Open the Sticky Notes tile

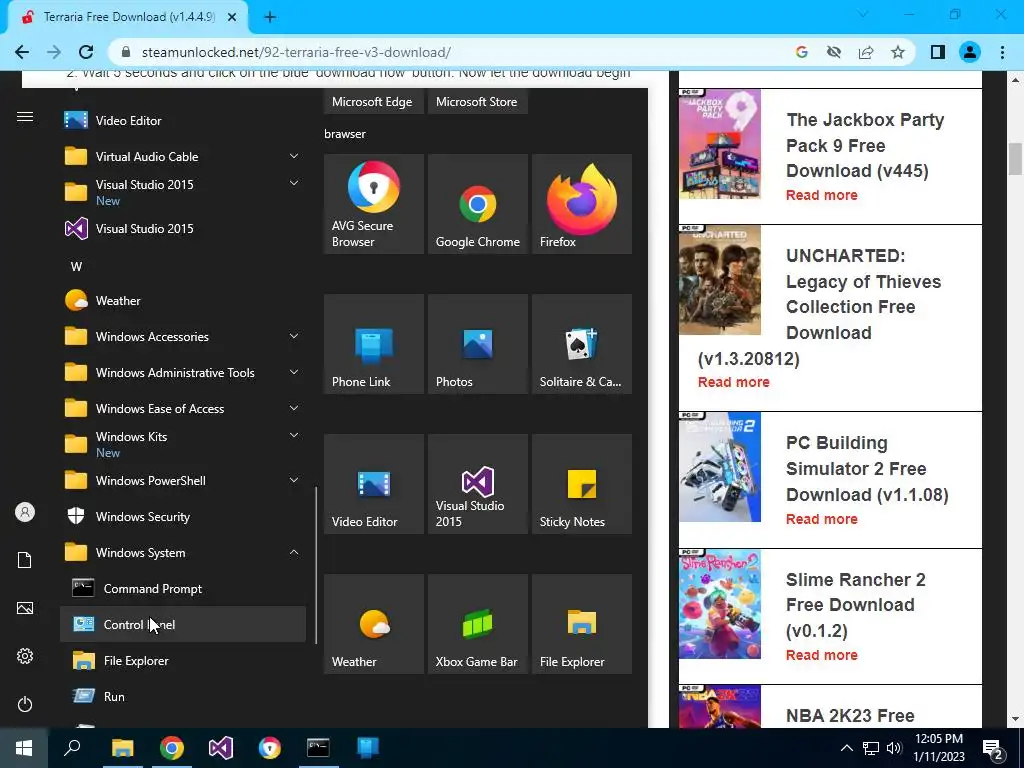pos(582,484)
